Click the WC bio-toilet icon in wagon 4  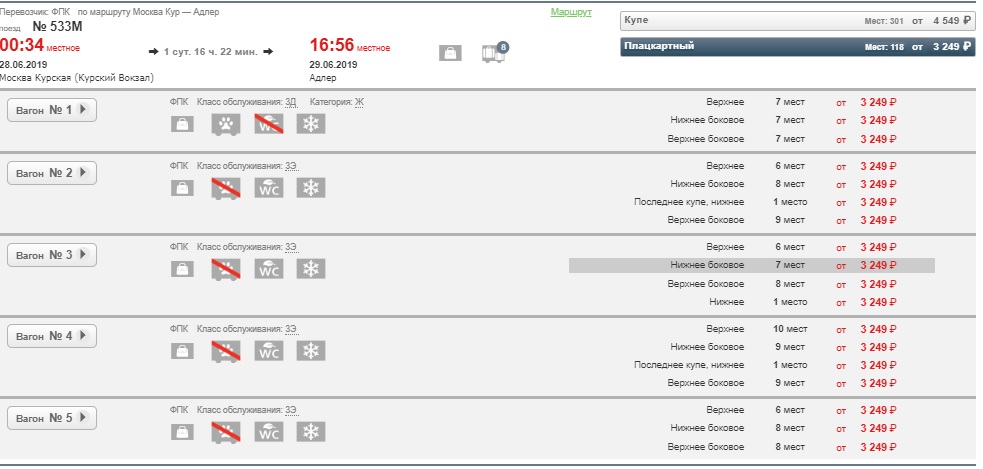269,351
